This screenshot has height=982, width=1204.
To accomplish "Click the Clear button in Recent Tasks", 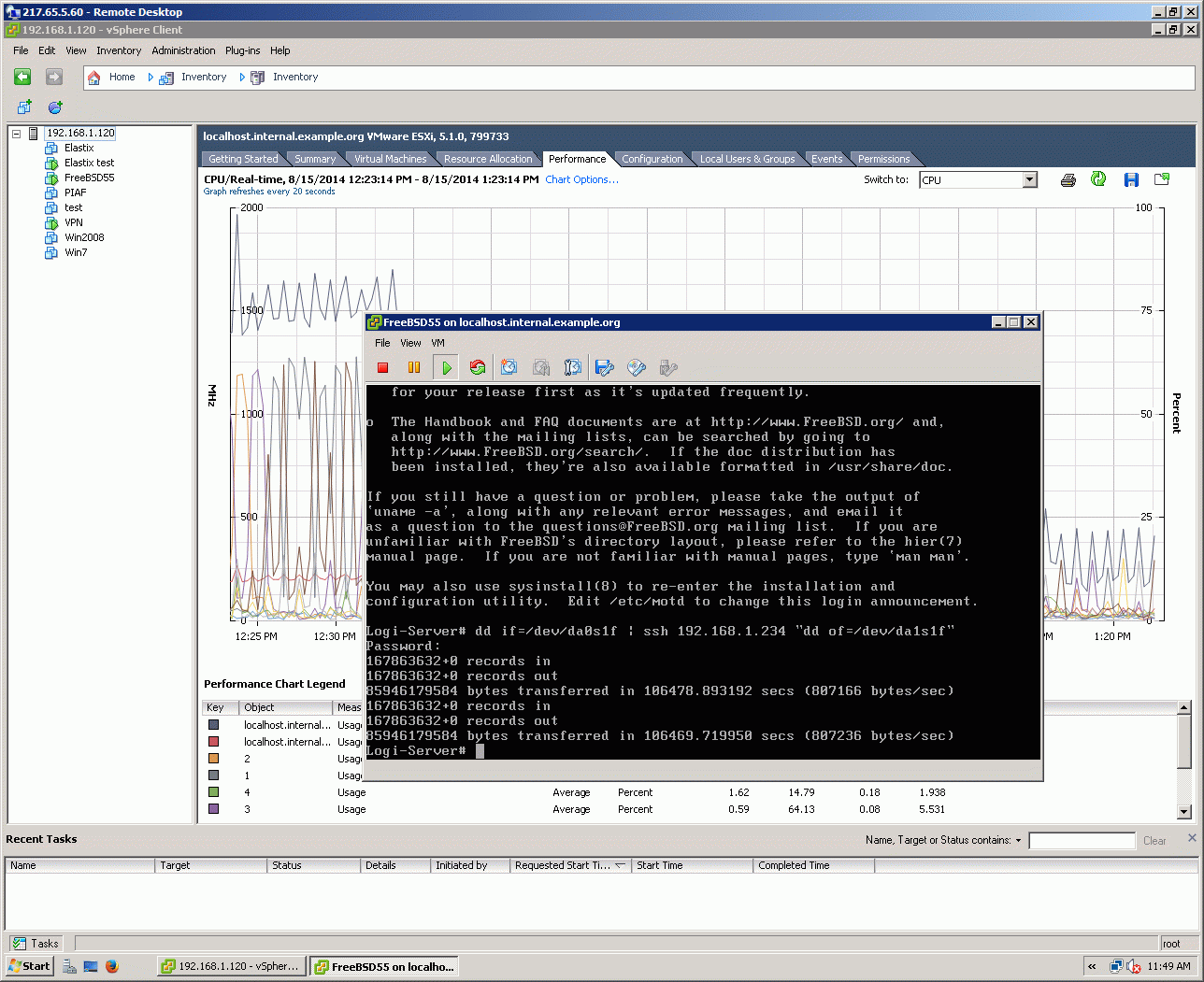I will point(1154,841).
